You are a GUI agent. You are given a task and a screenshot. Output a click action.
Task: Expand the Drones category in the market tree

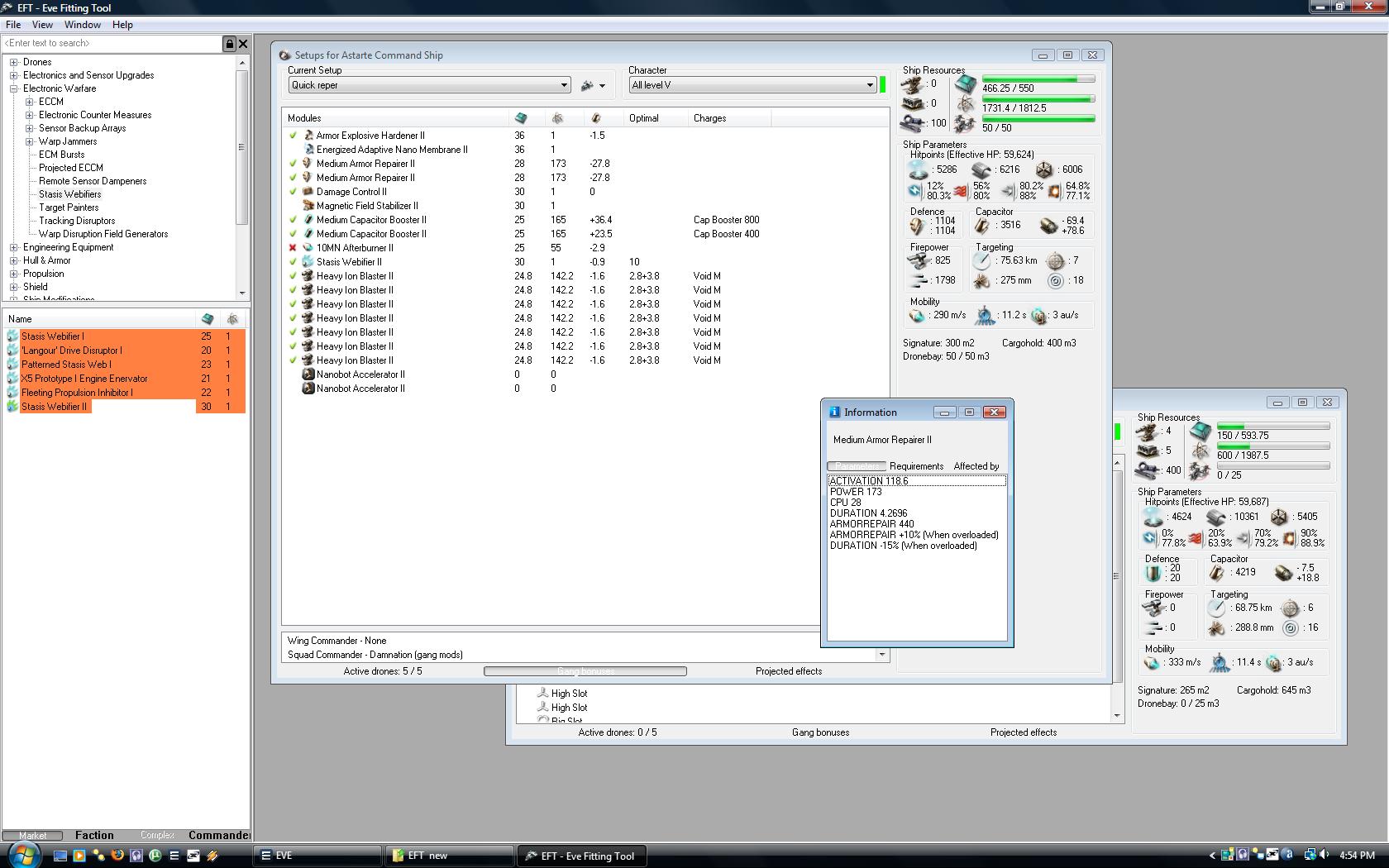14,62
